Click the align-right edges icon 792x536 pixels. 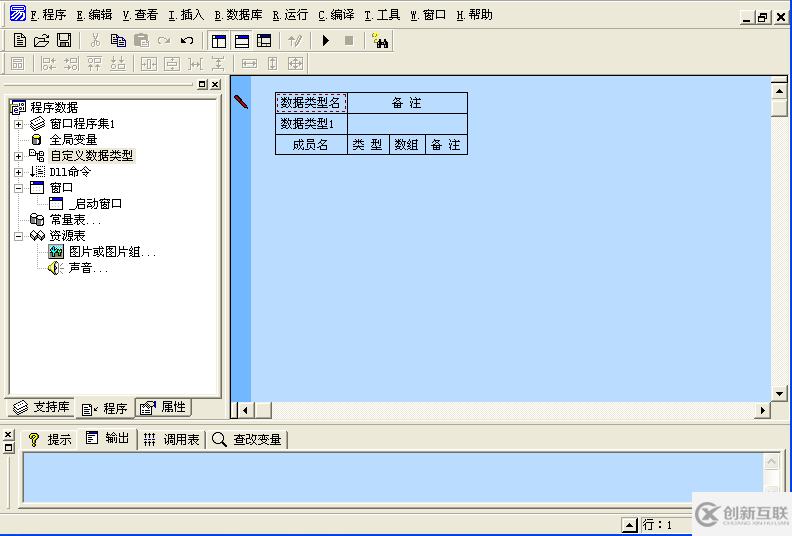[71, 64]
